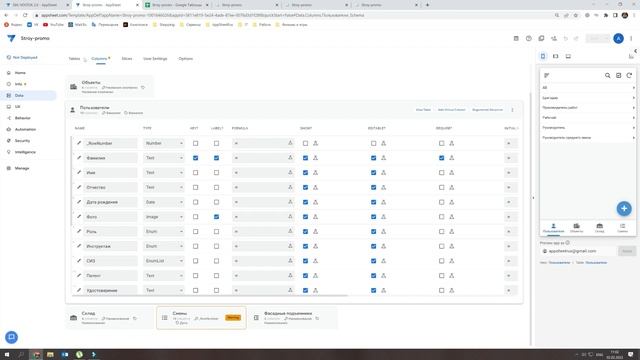Switch to the Tables tab

(x=74, y=59)
